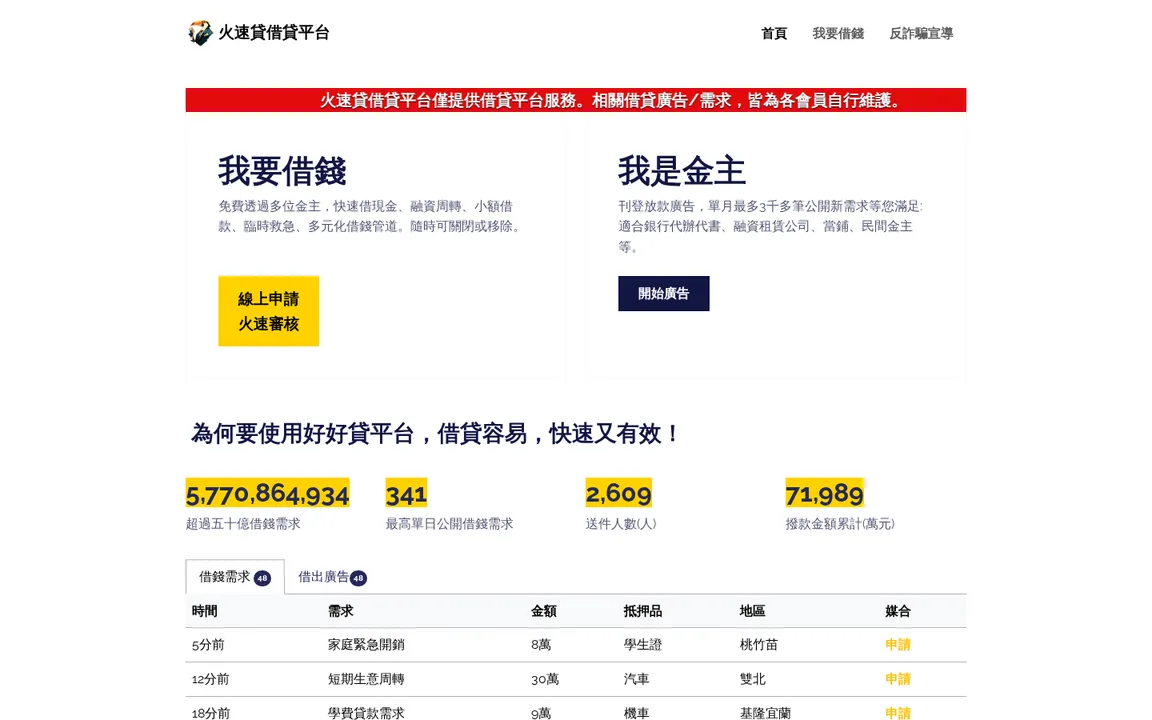This screenshot has height=720, width=1152.
Task: Click the 2,609 applicants statistic
Action: [619, 493]
